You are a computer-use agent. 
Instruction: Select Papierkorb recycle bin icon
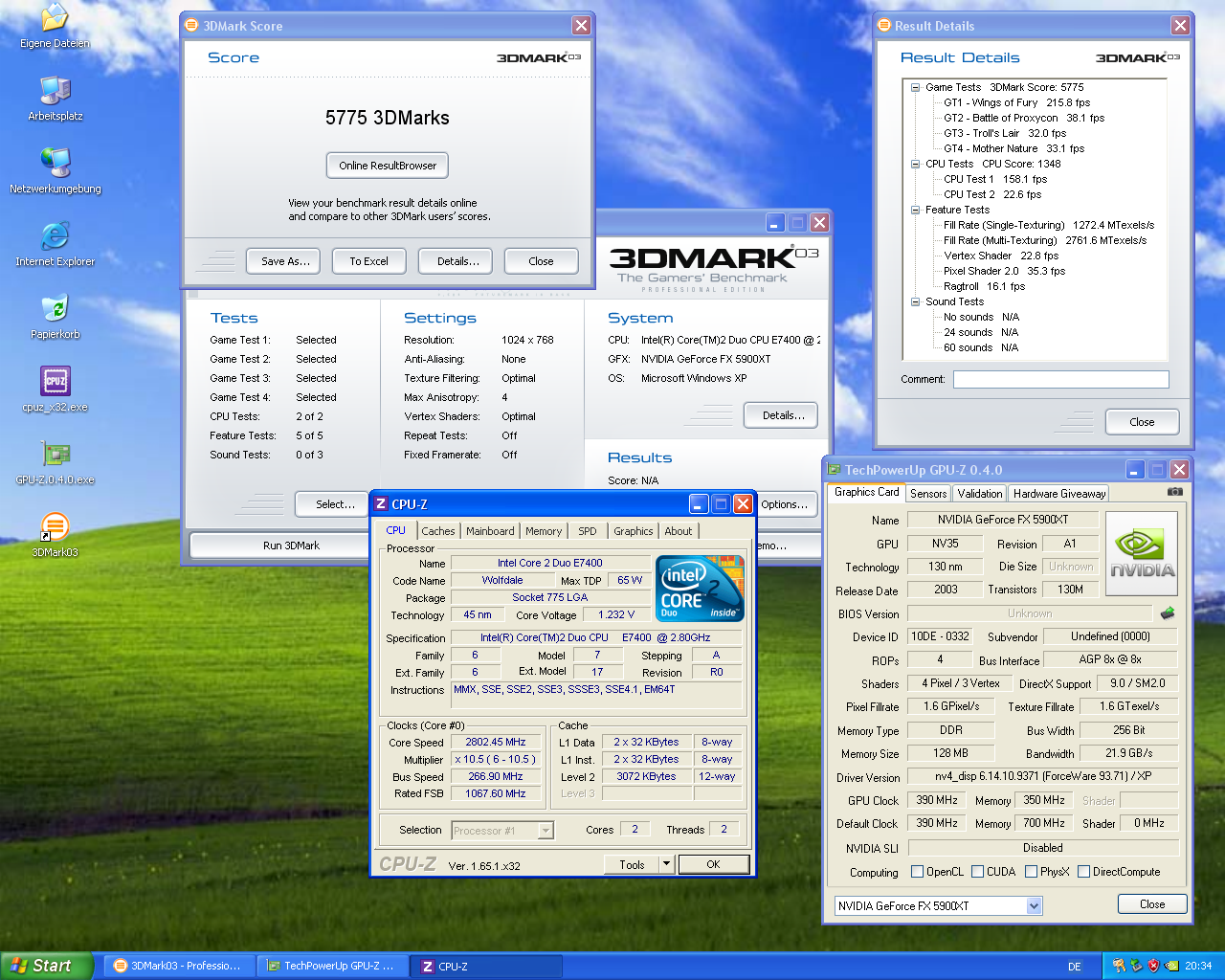56,308
